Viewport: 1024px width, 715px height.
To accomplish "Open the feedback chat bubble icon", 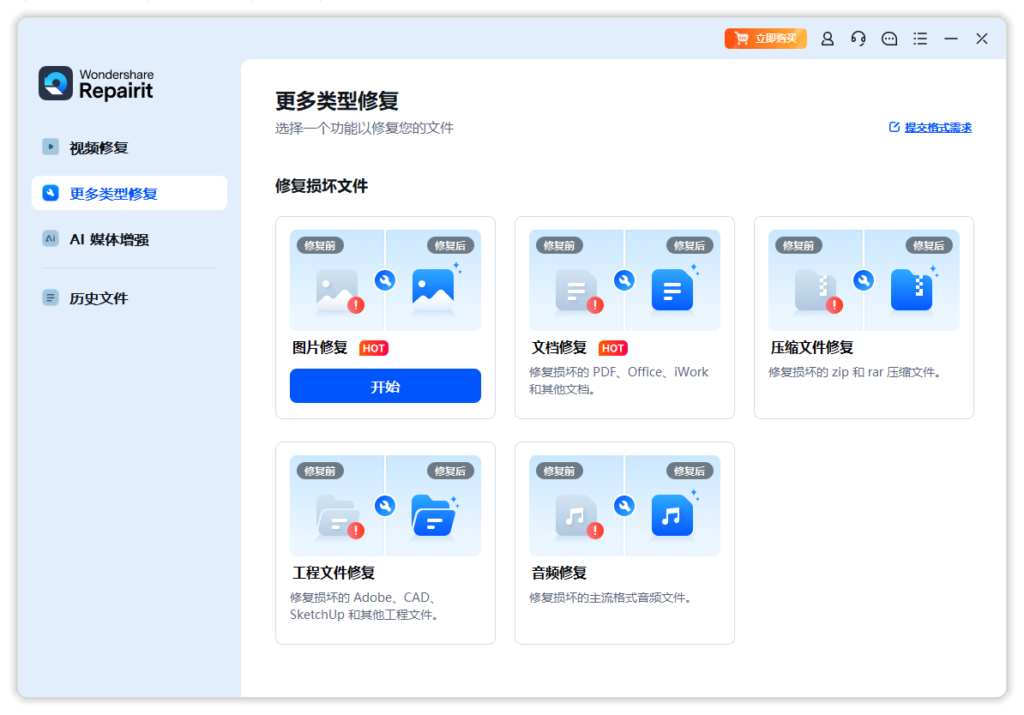I will pyautogui.click(x=889, y=39).
